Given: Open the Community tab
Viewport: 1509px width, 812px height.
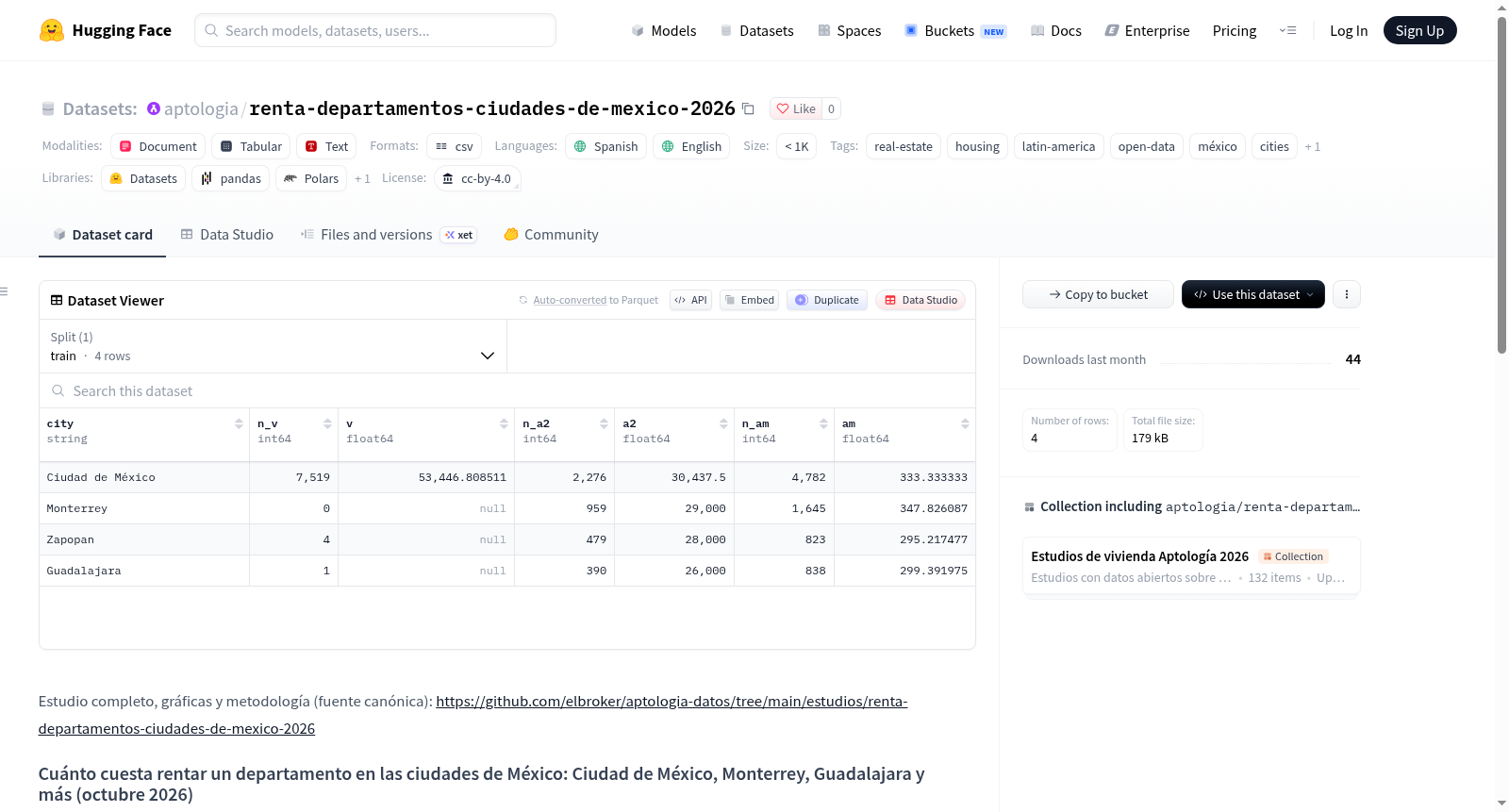Looking at the screenshot, I should coord(552,235).
